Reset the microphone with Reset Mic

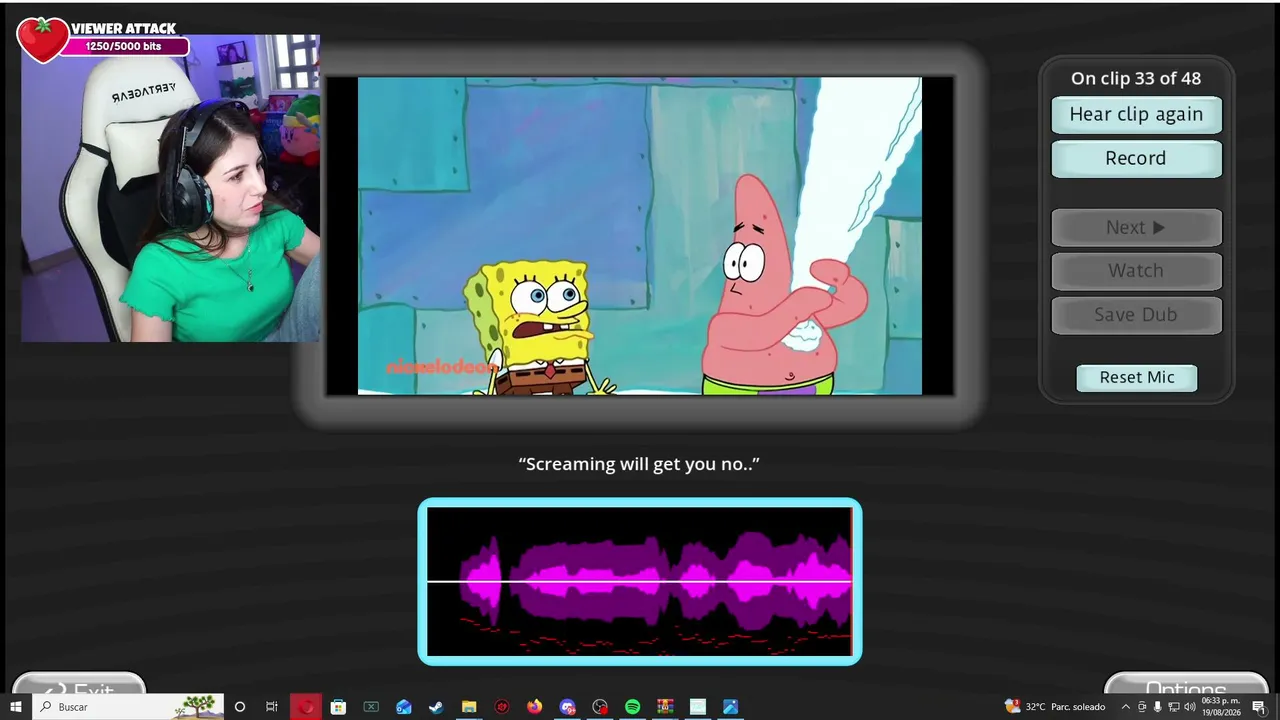click(1137, 377)
